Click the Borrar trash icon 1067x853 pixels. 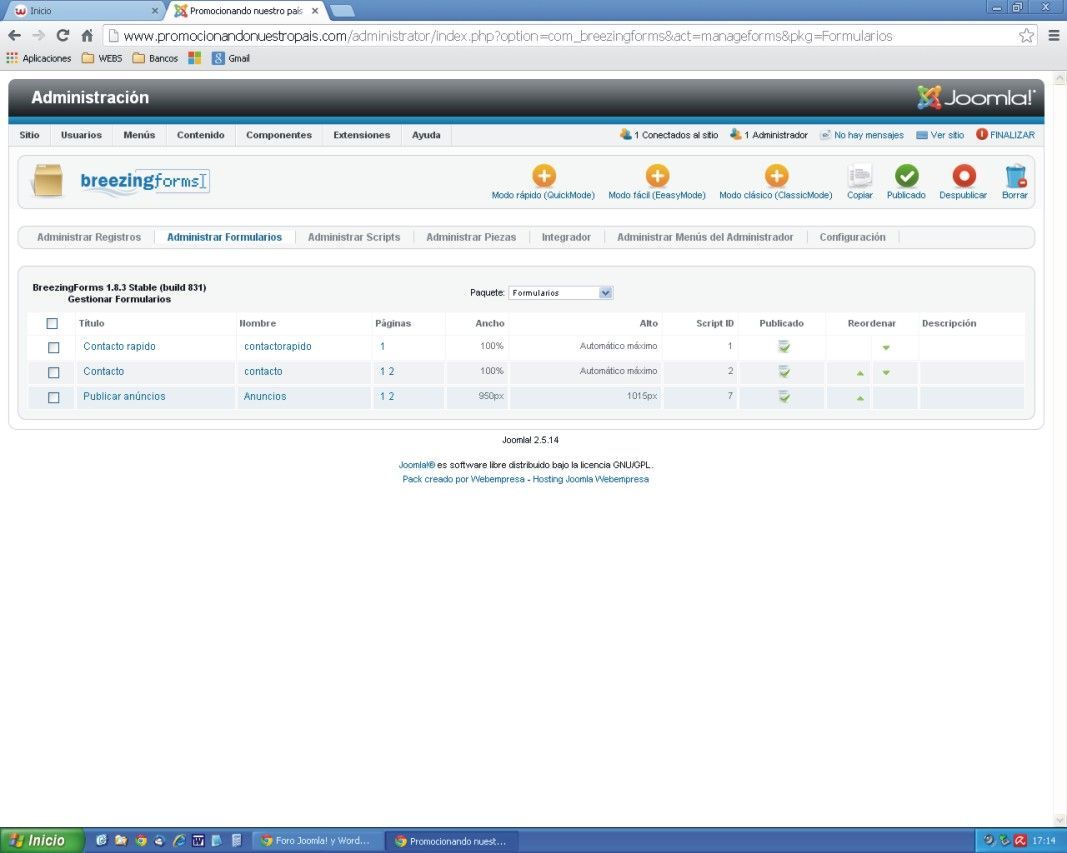click(1015, 176)
